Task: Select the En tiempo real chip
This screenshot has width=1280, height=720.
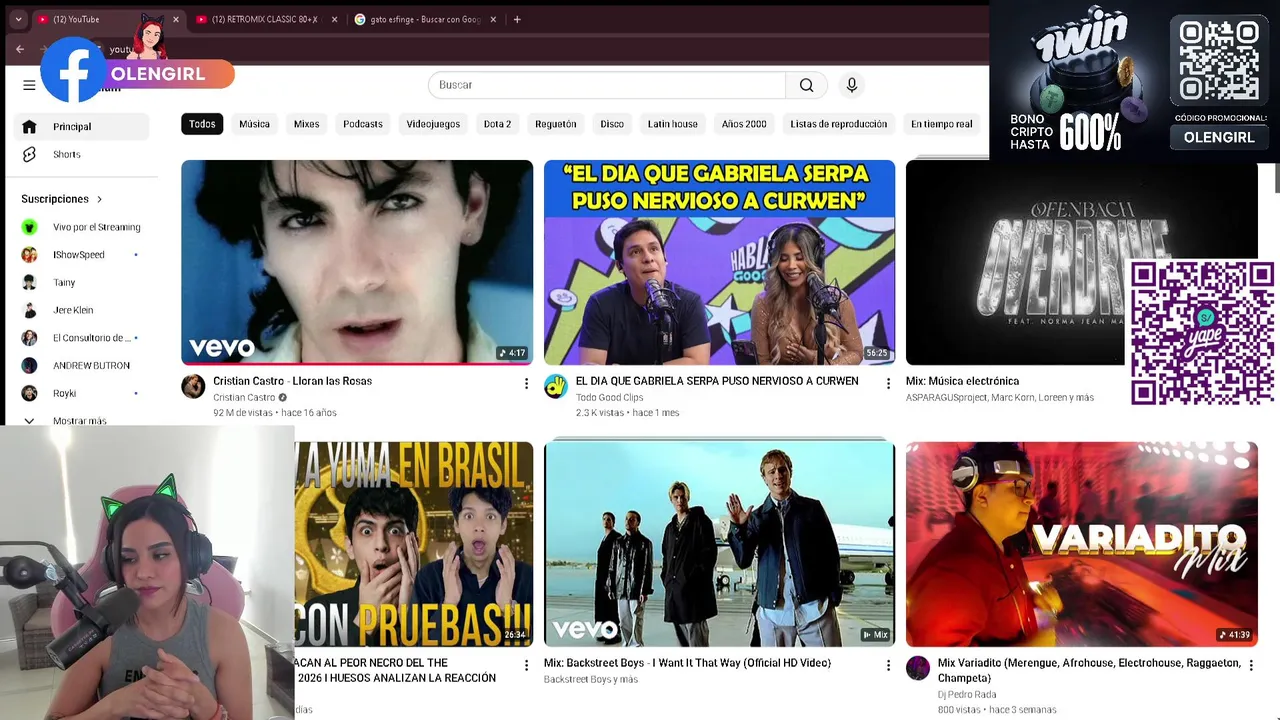Action: click(942, 124)
